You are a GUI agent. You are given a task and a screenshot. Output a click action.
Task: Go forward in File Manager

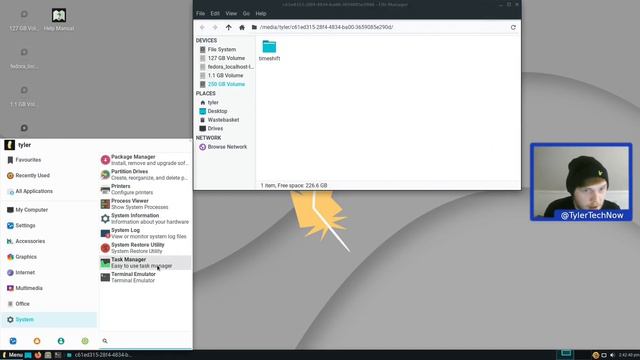coord(215,27)
